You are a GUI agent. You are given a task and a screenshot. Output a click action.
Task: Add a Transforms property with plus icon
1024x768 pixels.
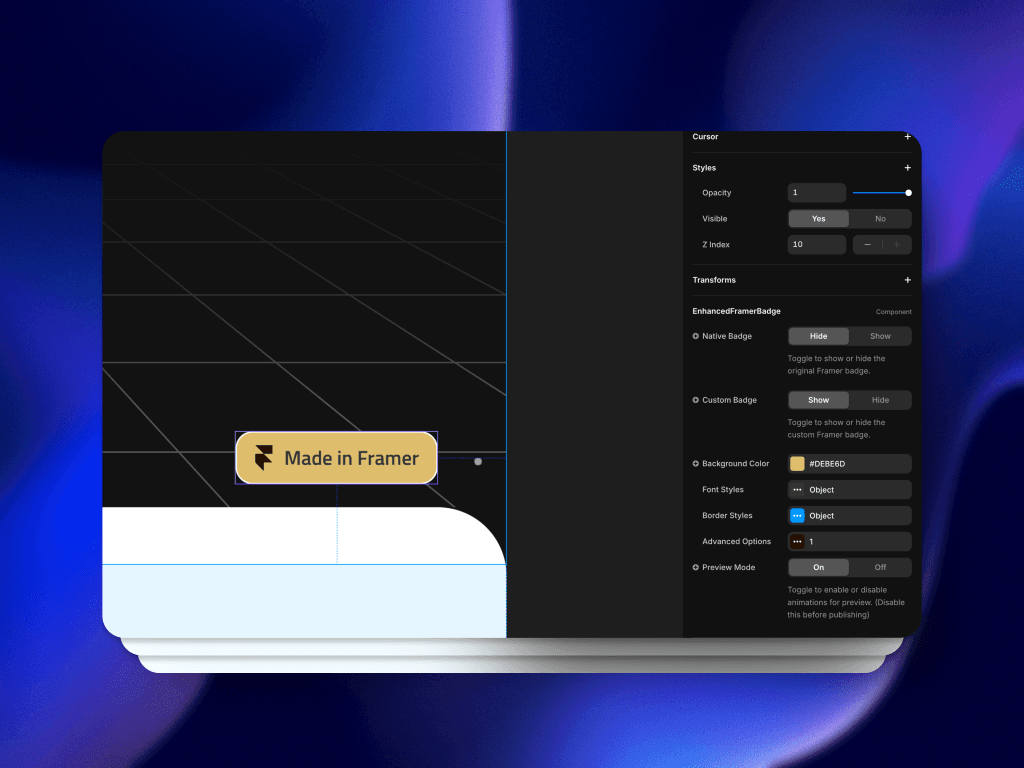click(907, 280)
